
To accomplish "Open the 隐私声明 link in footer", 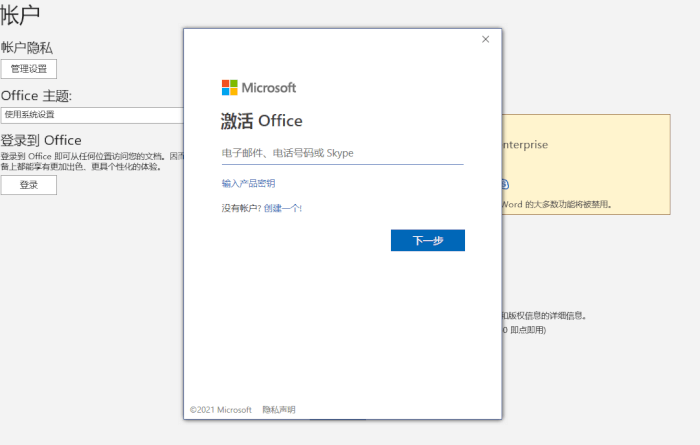I will coord(279,410).
